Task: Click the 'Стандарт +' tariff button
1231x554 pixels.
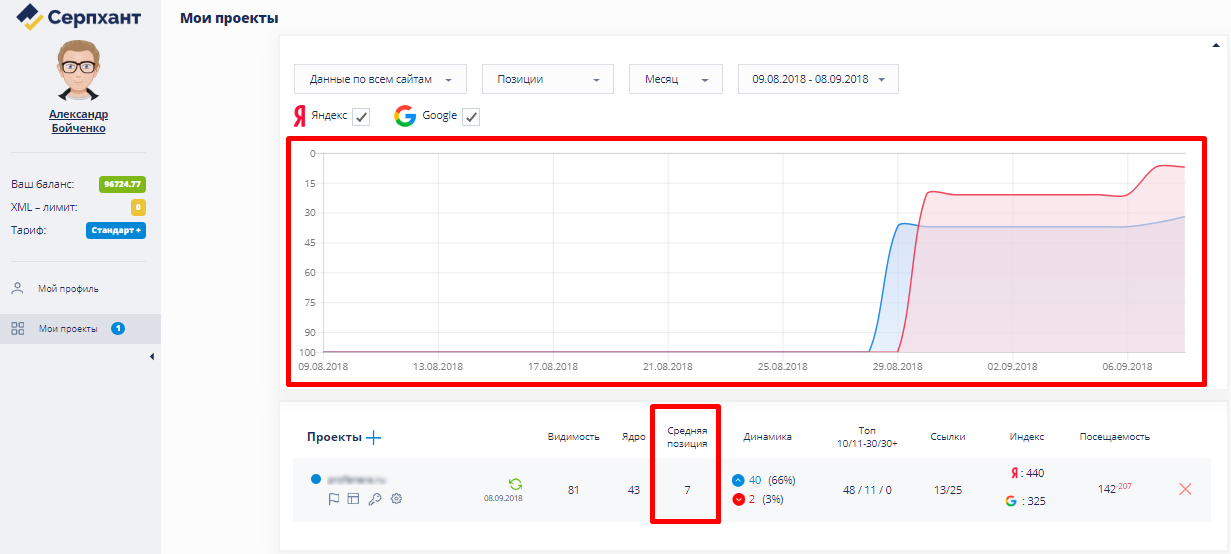Action: (116, 230)
